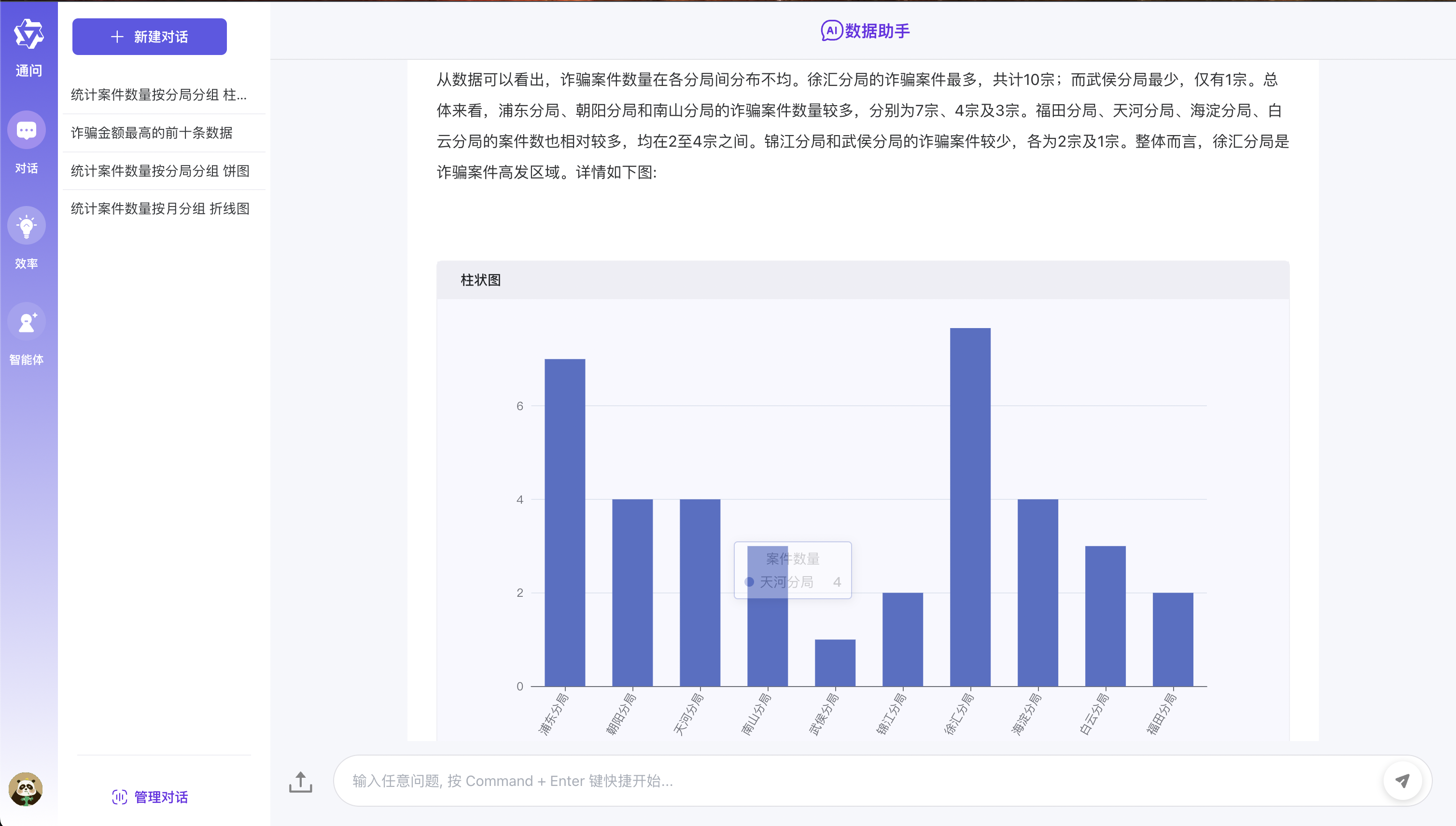Click the Tongyi logo icon
The width and height of the screenshot is (1456, 826).
pos(28,34)
